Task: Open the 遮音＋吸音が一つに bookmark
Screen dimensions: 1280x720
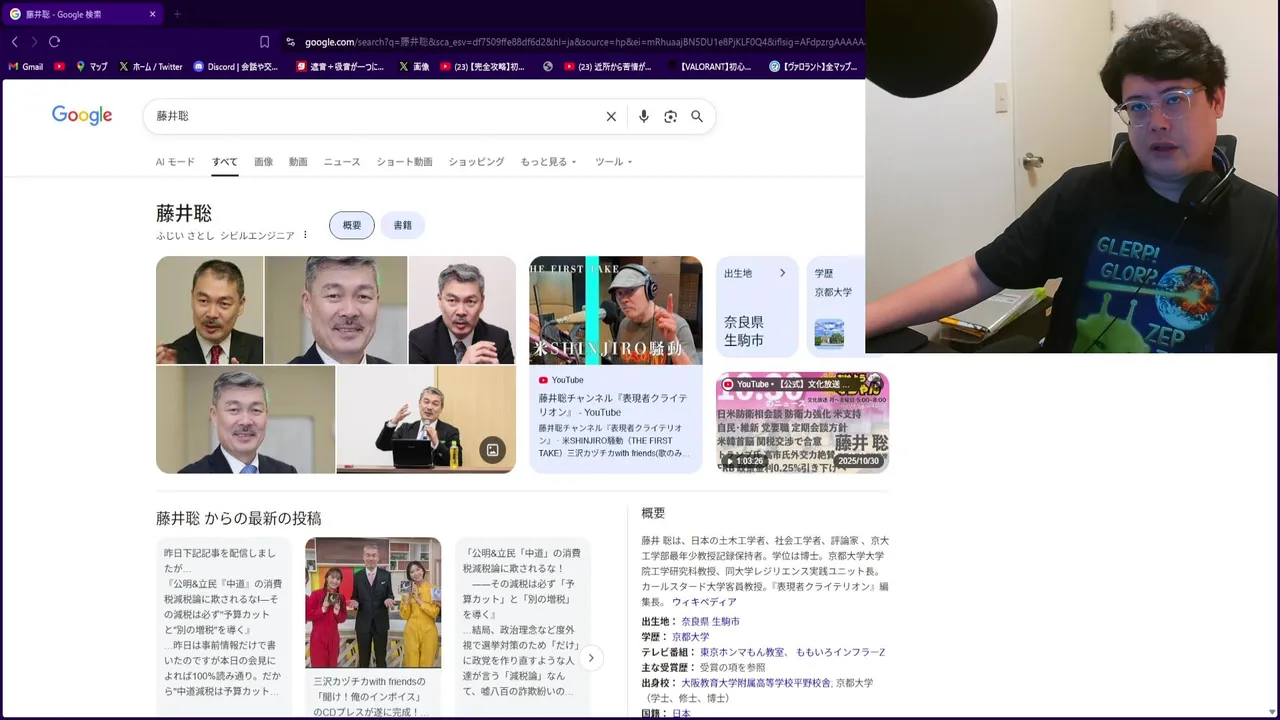Action: 340,67
